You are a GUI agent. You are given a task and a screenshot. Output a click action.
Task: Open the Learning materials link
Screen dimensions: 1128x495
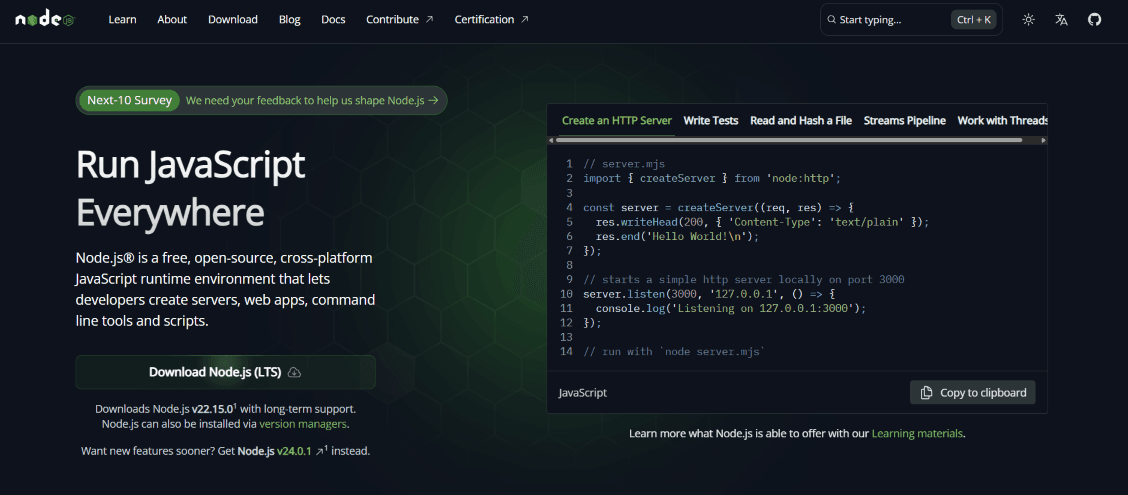pos(917,433)
